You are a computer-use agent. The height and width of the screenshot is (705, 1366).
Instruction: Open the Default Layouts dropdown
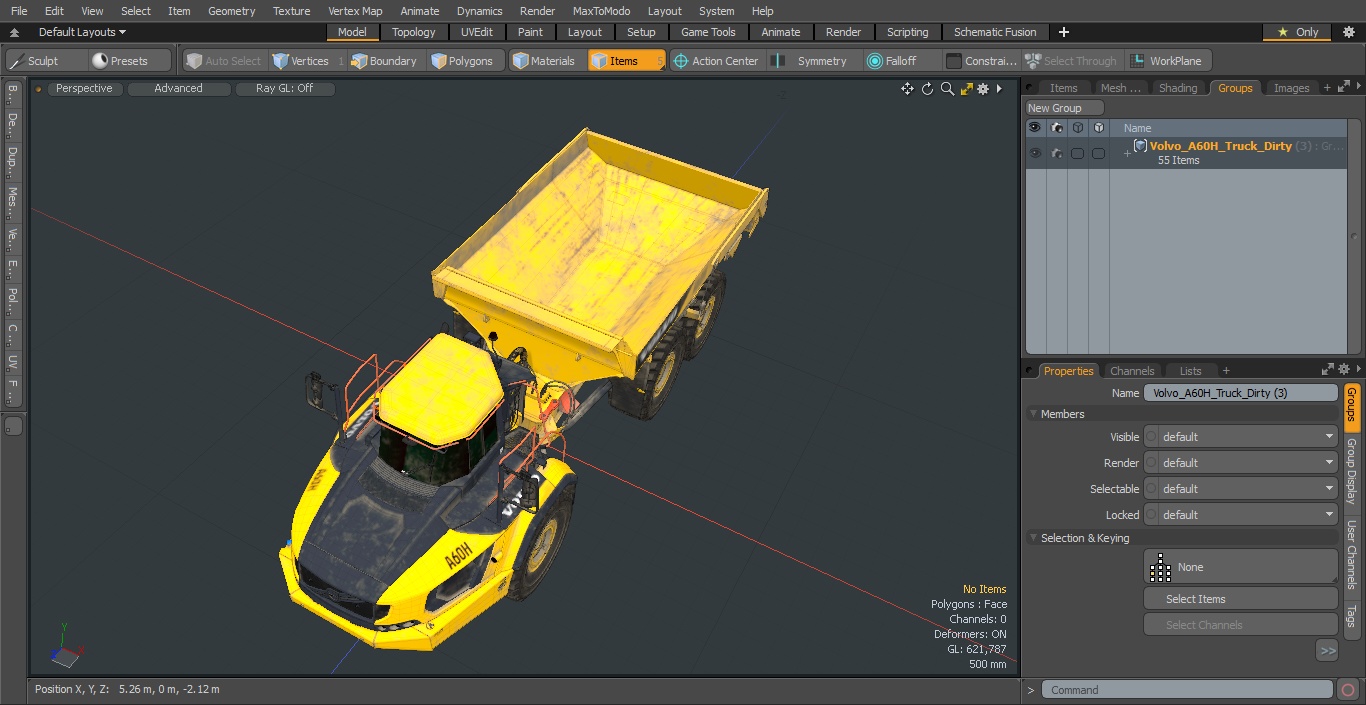[82, 32]
